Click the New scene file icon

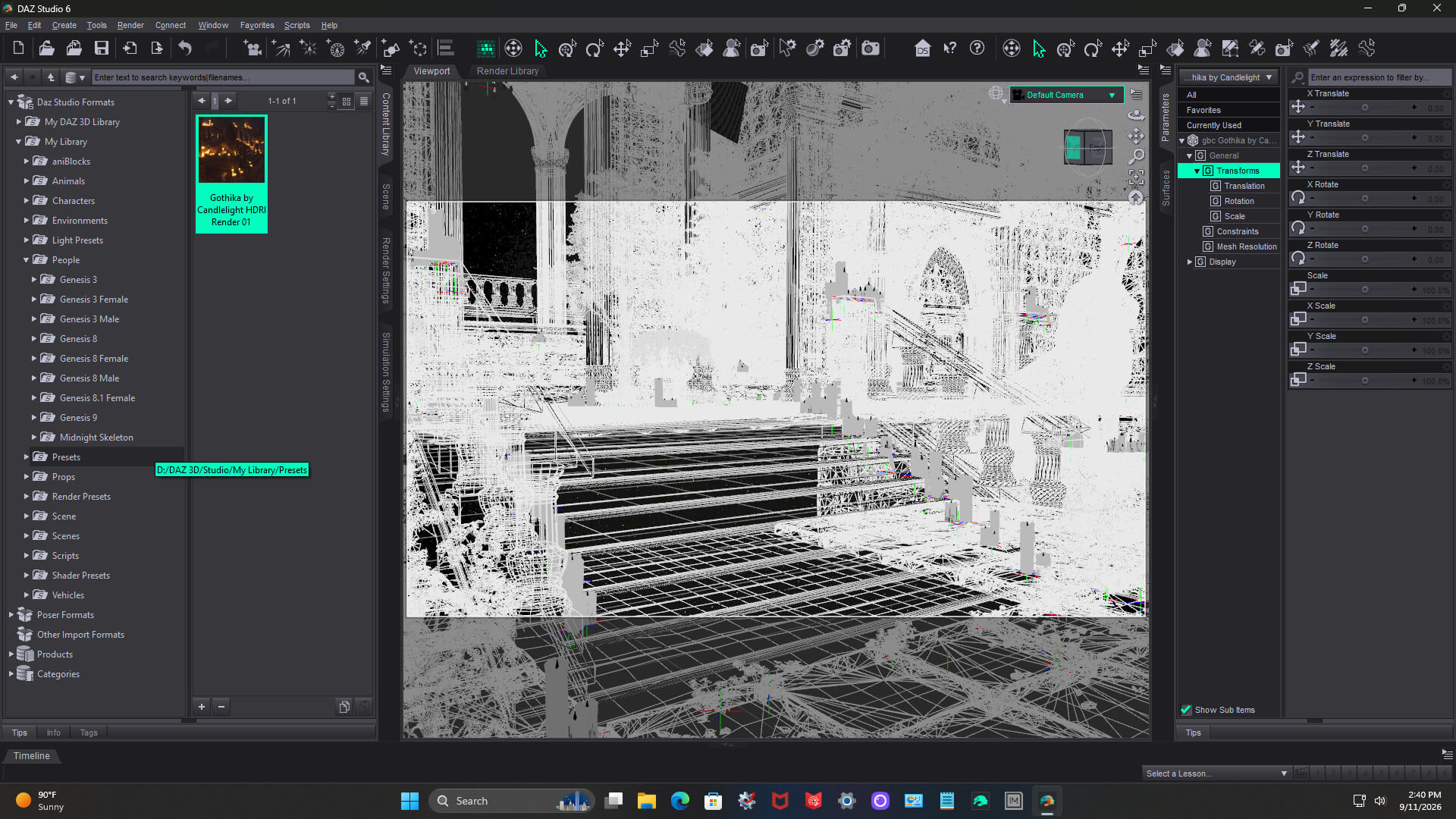[18, 49]
